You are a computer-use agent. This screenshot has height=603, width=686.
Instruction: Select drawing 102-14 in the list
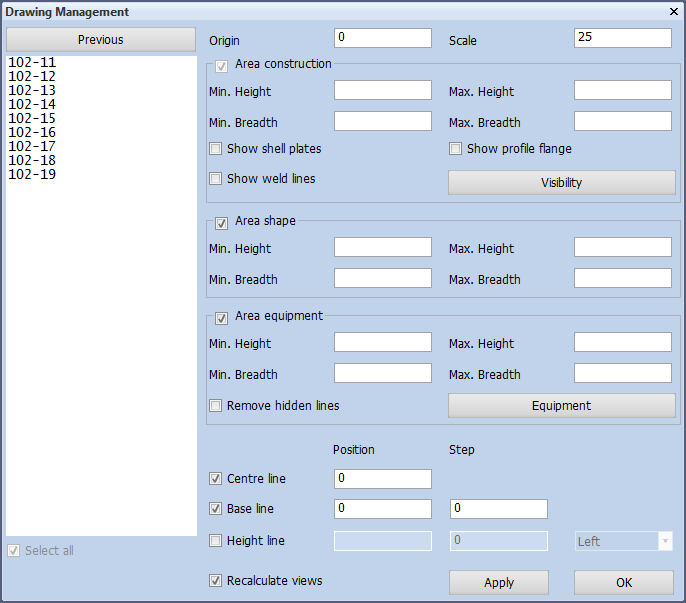click(x=32, y=105)
